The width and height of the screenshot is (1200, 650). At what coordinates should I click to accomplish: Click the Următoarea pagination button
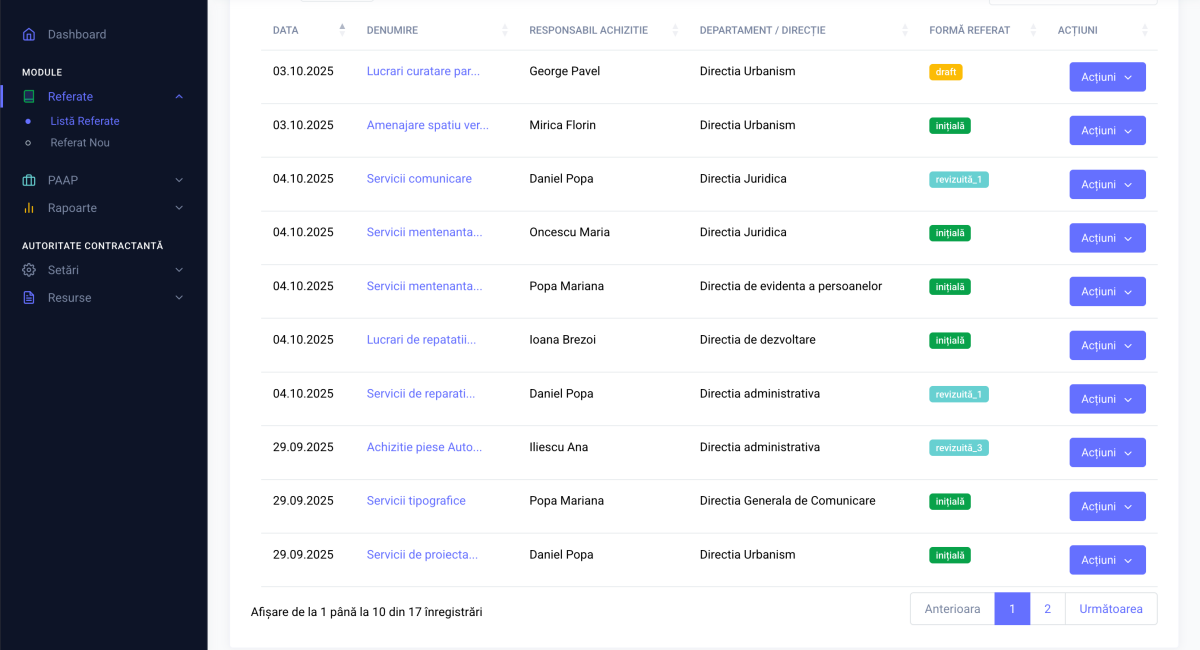[x=1110, y=609]
